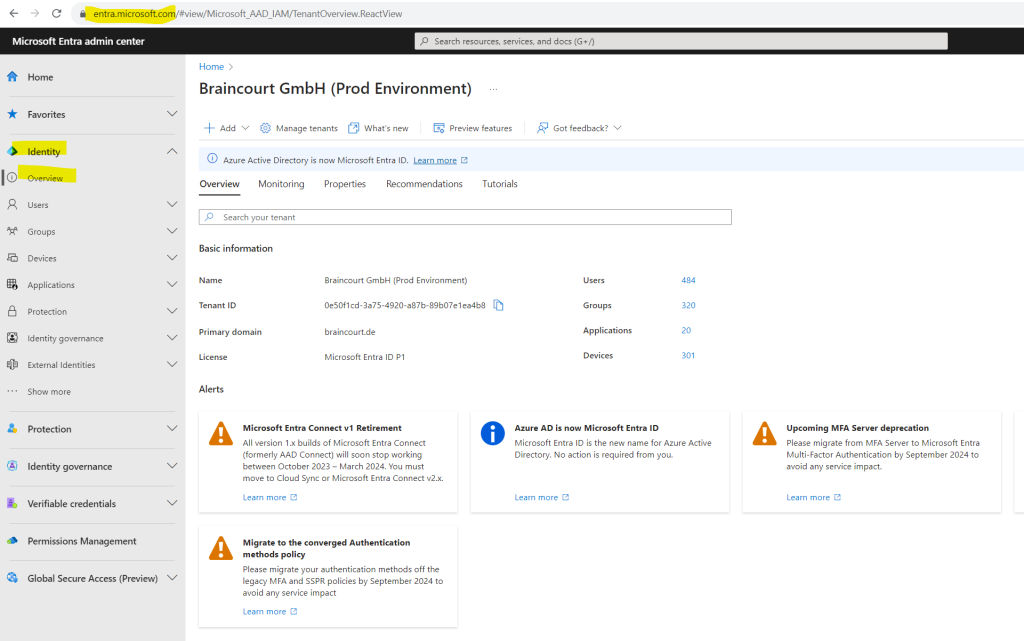Click the Protection lock icon under Identity
Viewport: 1024px width, 641px height.
[x=12, y=311]
